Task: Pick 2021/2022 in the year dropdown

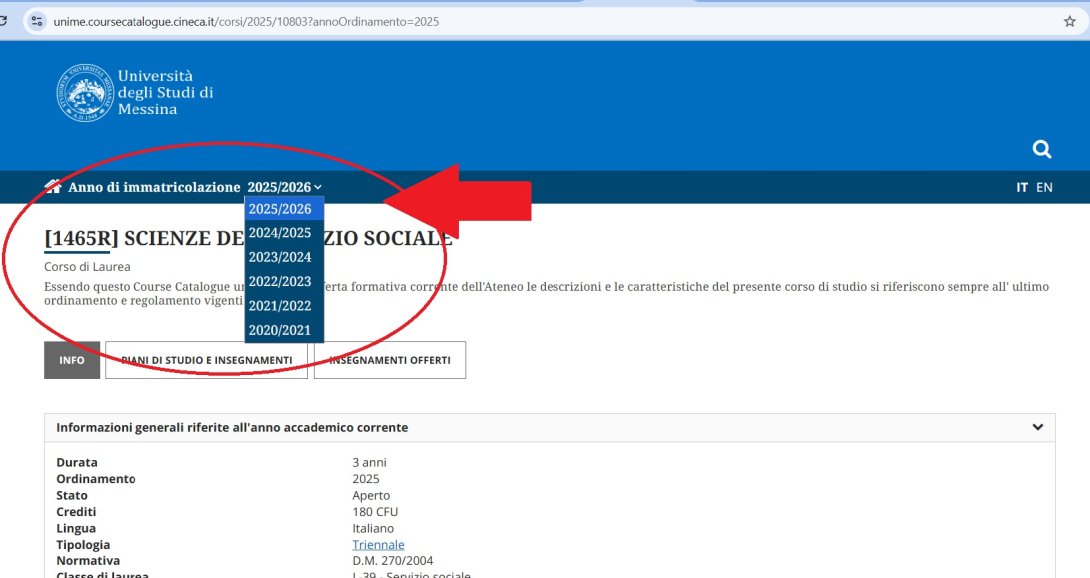Action: point(280,305)
